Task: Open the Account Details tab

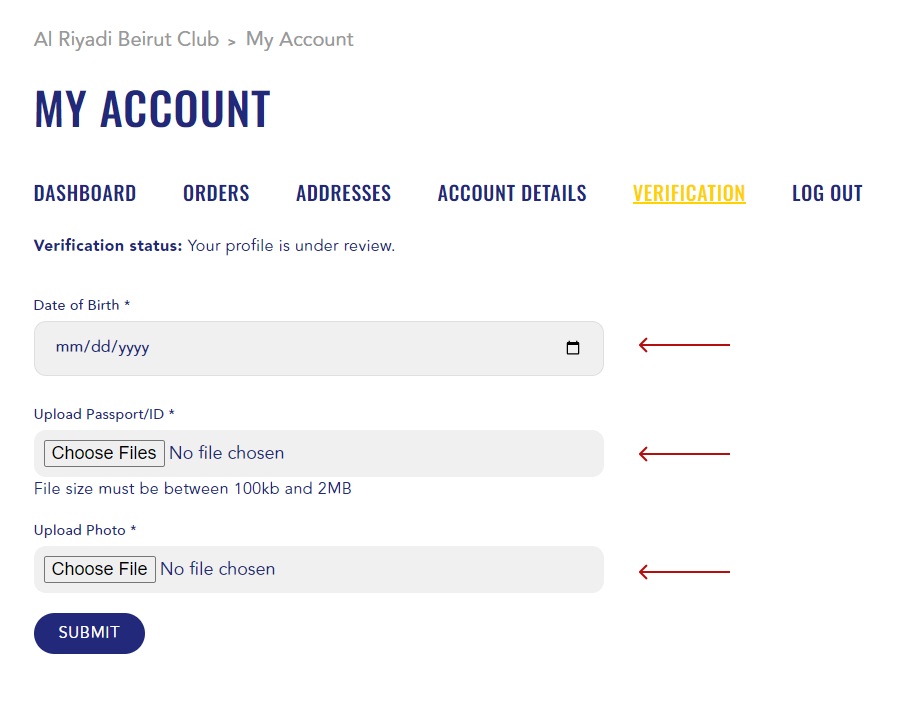Action: click(x=512, y=193)
